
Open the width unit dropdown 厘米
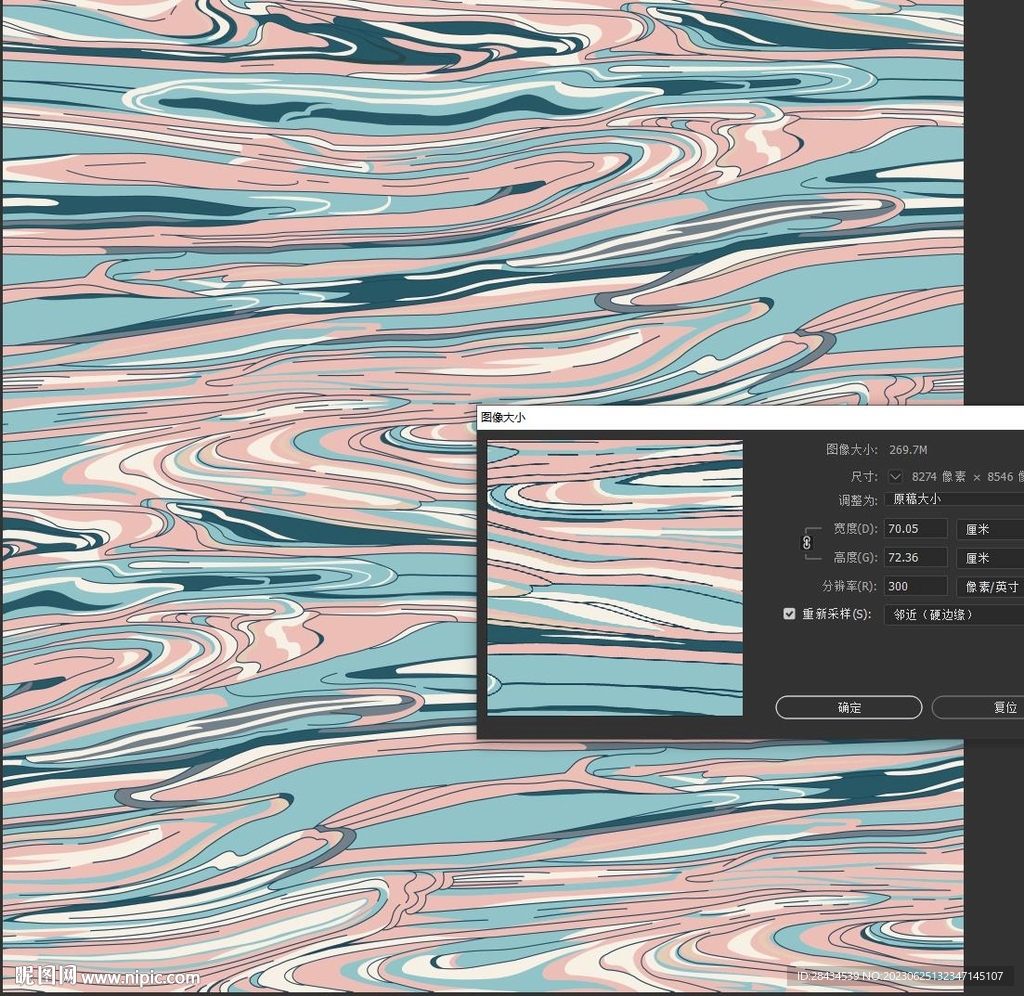tap(990, 529)
